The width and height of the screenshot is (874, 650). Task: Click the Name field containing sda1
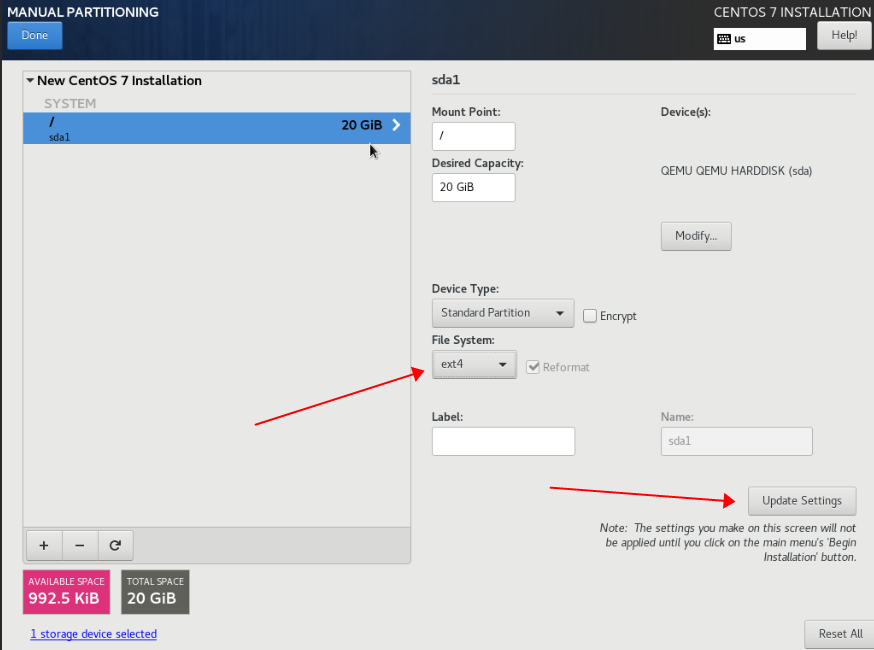tap(736, 442)
